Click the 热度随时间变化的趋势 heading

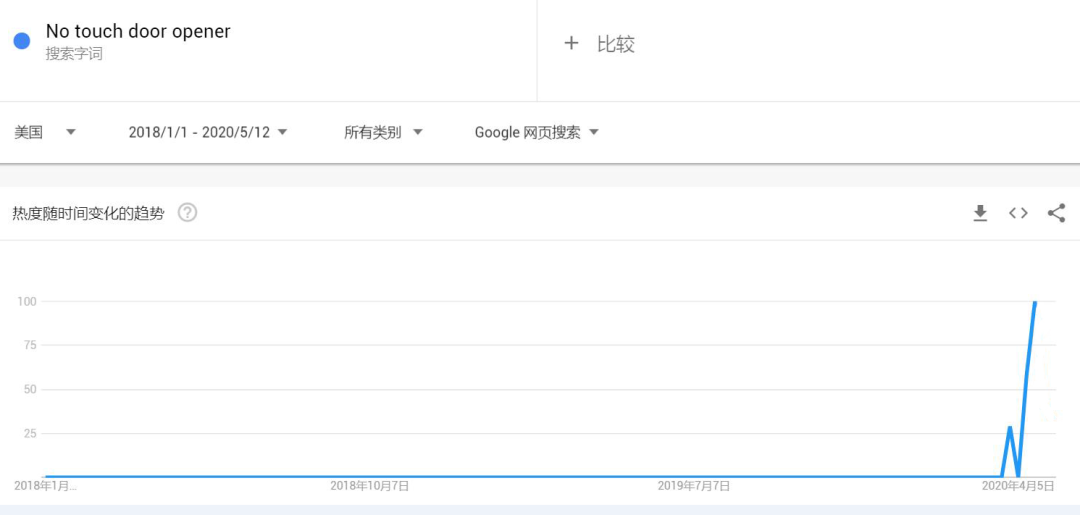88,213
